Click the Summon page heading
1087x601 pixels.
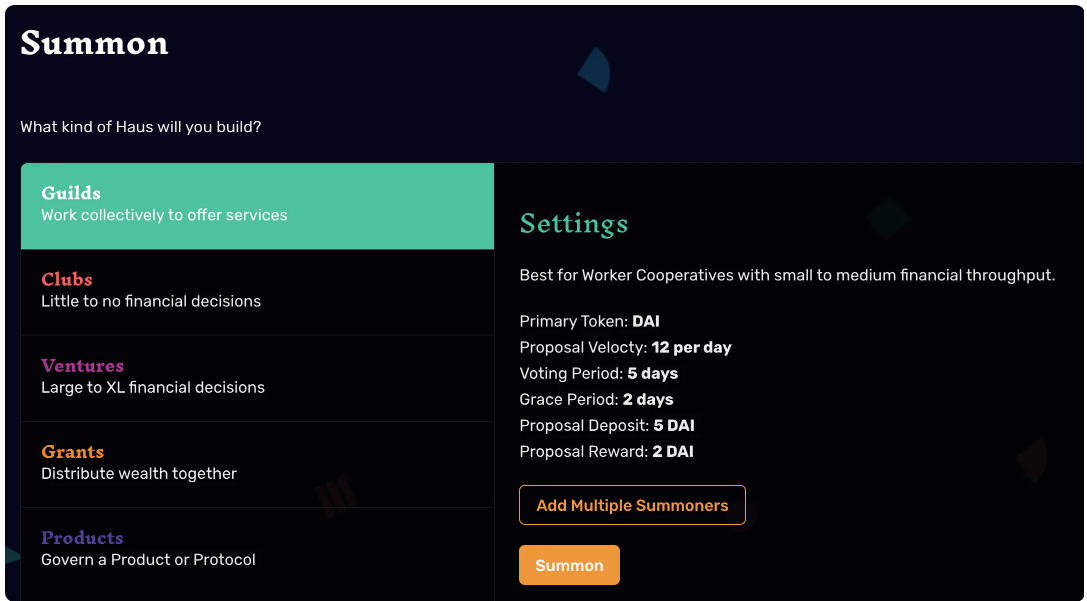pos(94,43)
